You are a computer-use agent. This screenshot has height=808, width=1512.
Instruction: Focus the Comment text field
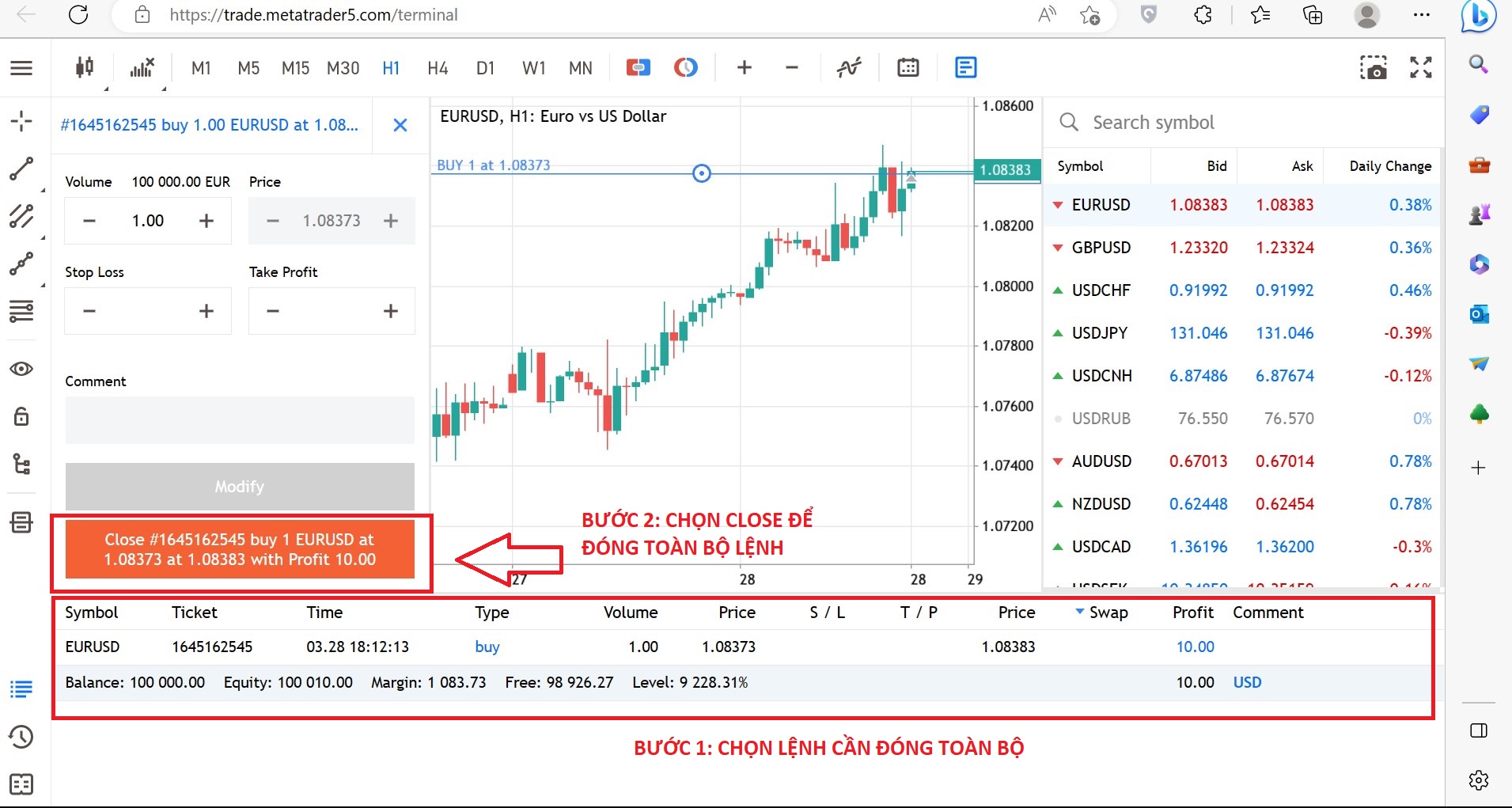click(240, 420)
